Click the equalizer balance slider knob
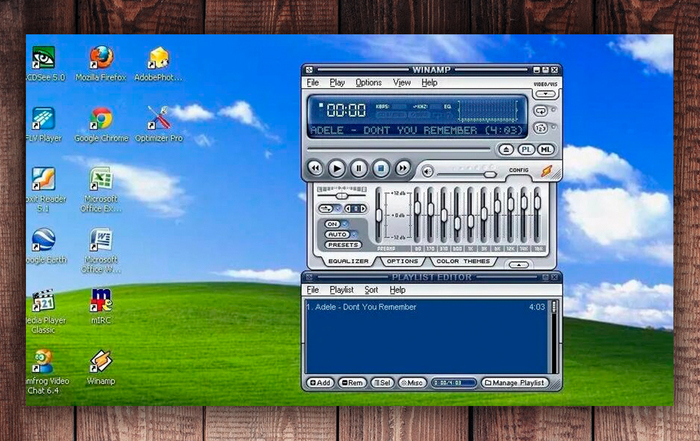The height and width of the screenshot is (441, 700). [x=342, y=196]
